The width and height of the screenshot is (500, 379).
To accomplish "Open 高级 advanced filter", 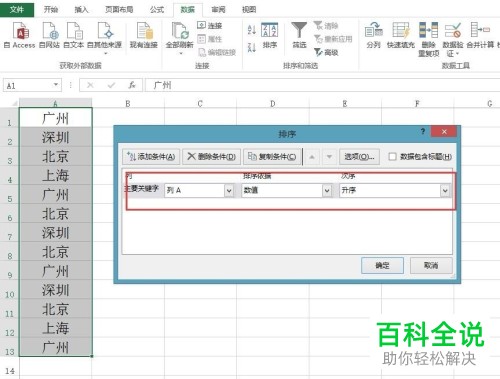I will click(327, 52).
